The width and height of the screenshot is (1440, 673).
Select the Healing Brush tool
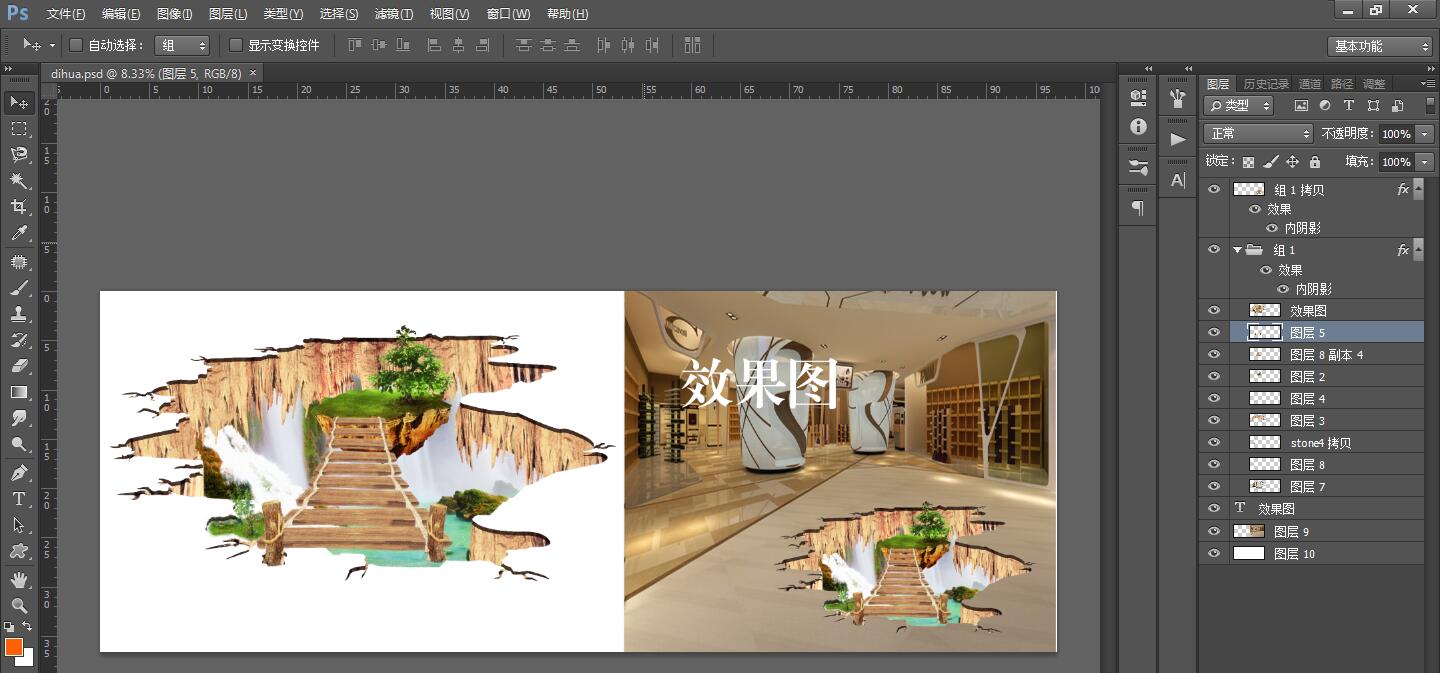pos(19,262)
